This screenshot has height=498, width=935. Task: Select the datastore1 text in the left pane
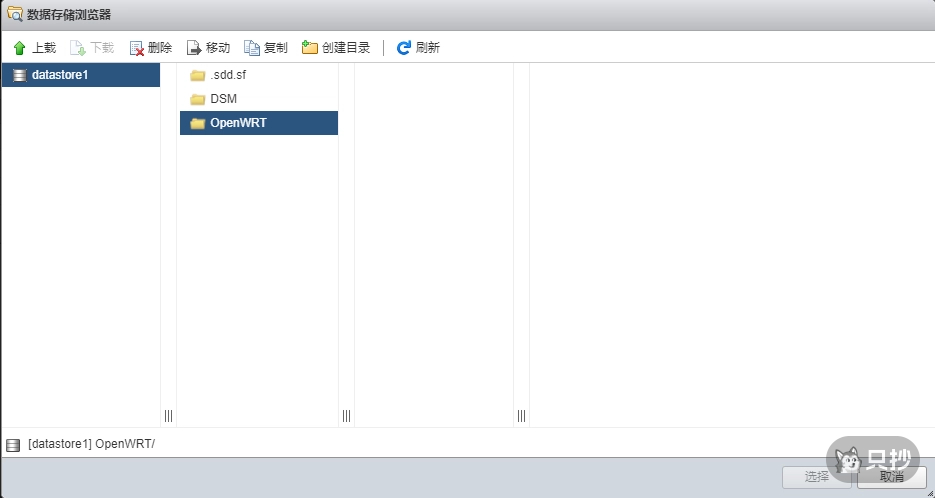[60, 75]
